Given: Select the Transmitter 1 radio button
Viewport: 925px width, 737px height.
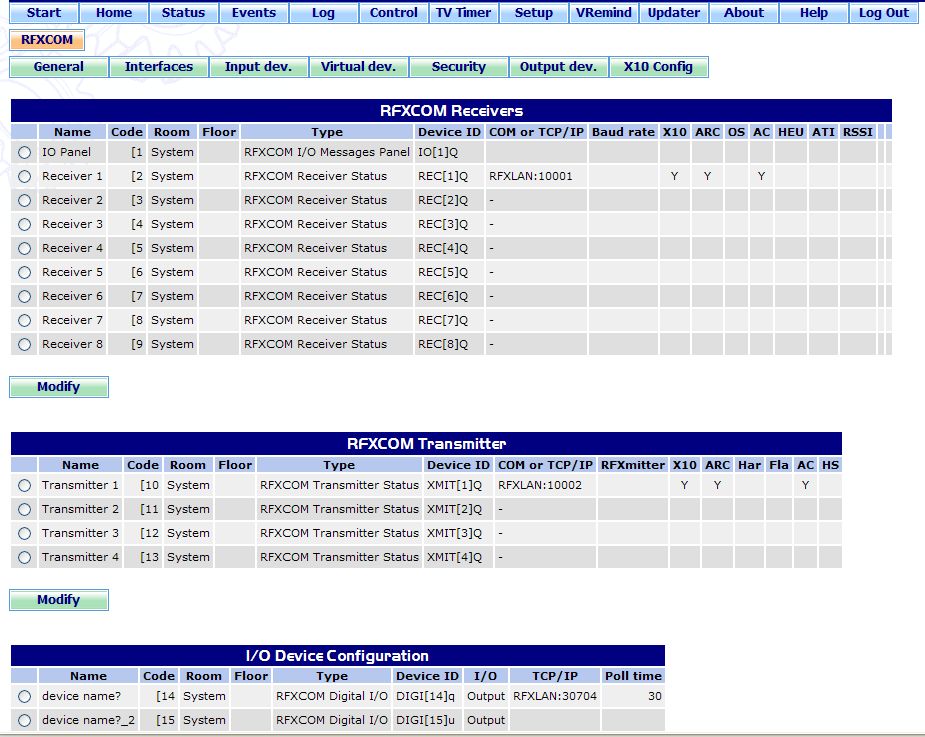Looking at the screenshot, I should pyautogui.click(x=24, y=485).
